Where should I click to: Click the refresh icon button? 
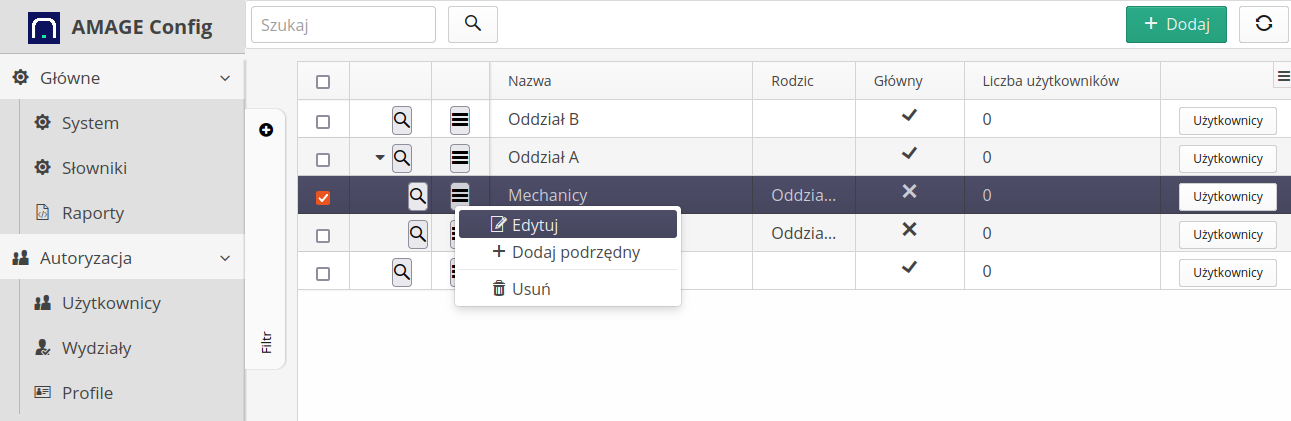(x=1263, y=25)
